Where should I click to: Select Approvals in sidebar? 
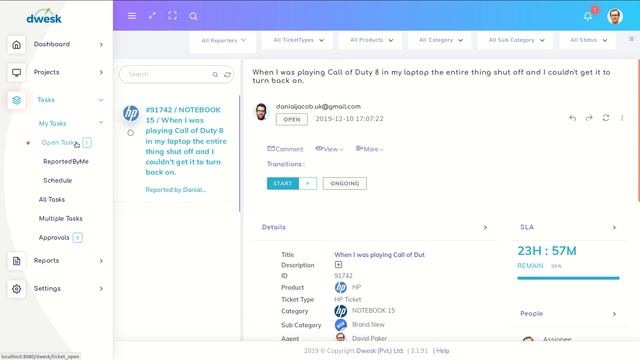point(54,238)
